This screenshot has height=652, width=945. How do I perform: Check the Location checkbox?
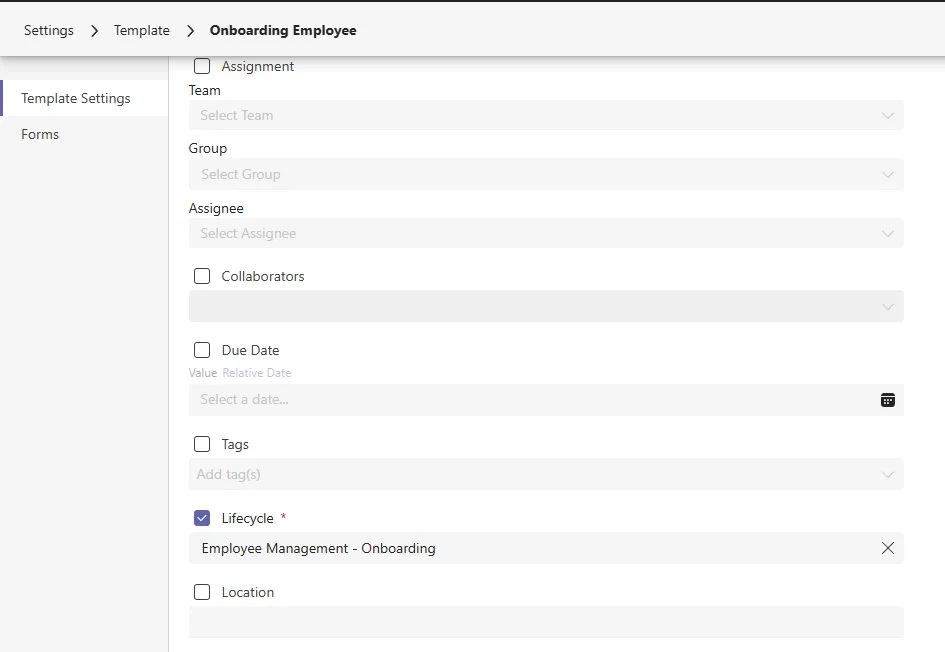[x=202, y=592]
